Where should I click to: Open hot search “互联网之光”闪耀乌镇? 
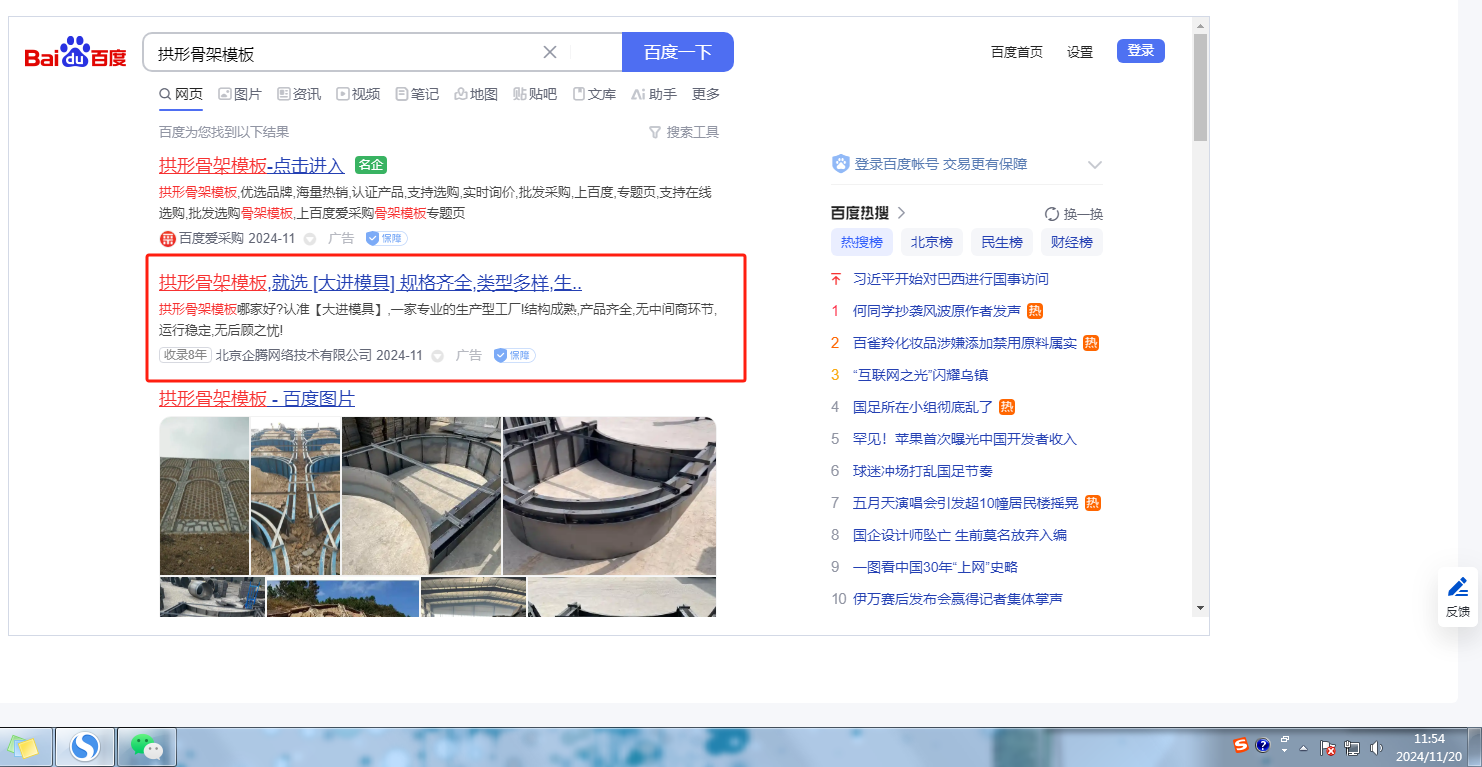[920, 375]
